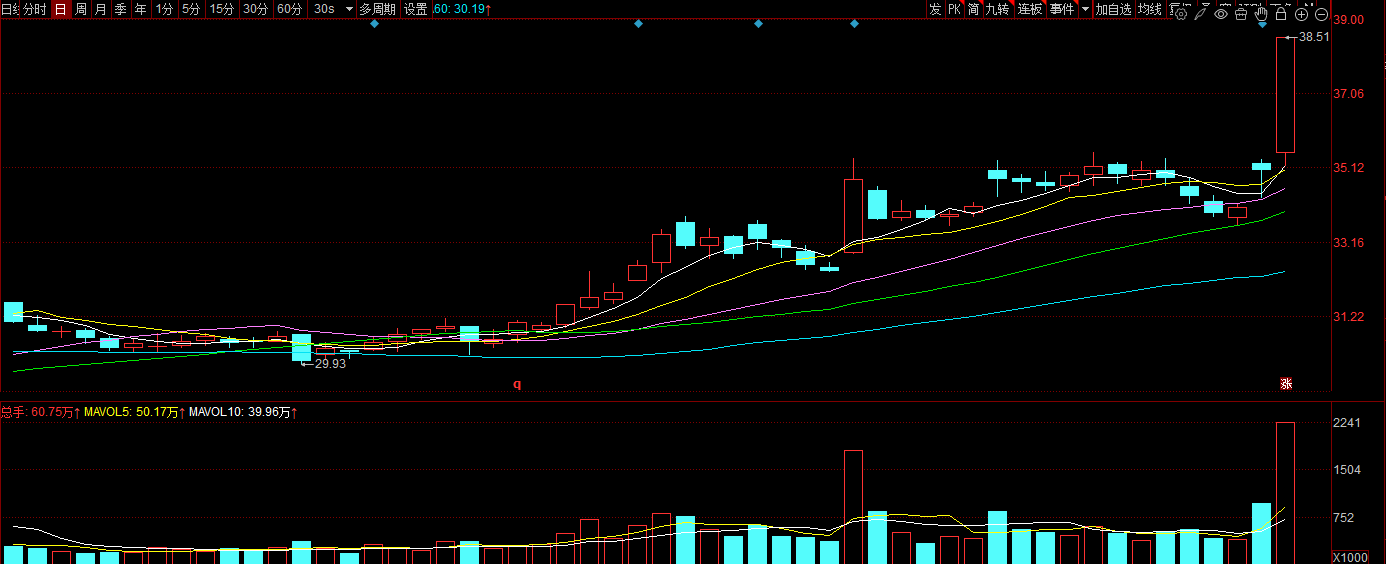Toggle the chart lock icon
This screenshot has width=1386, height=564.
click(1281, 14)
